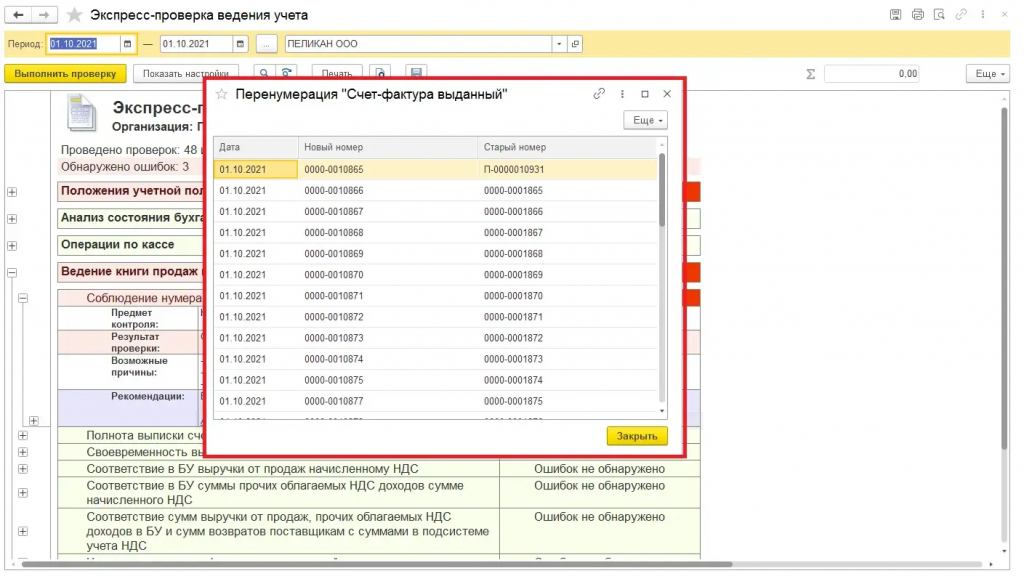Click the period start date field 01.10.2021
1024x576 pixels.
84,44
